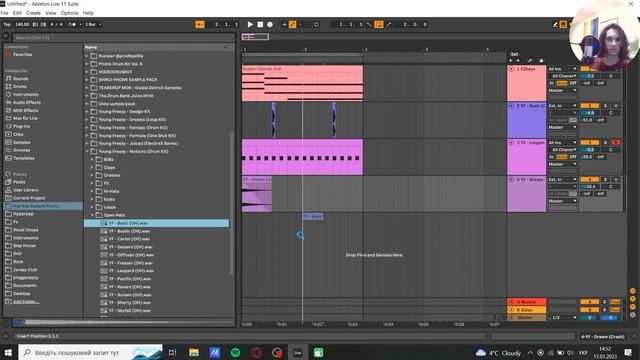Toggle the Follow playback button

(200, 24)
